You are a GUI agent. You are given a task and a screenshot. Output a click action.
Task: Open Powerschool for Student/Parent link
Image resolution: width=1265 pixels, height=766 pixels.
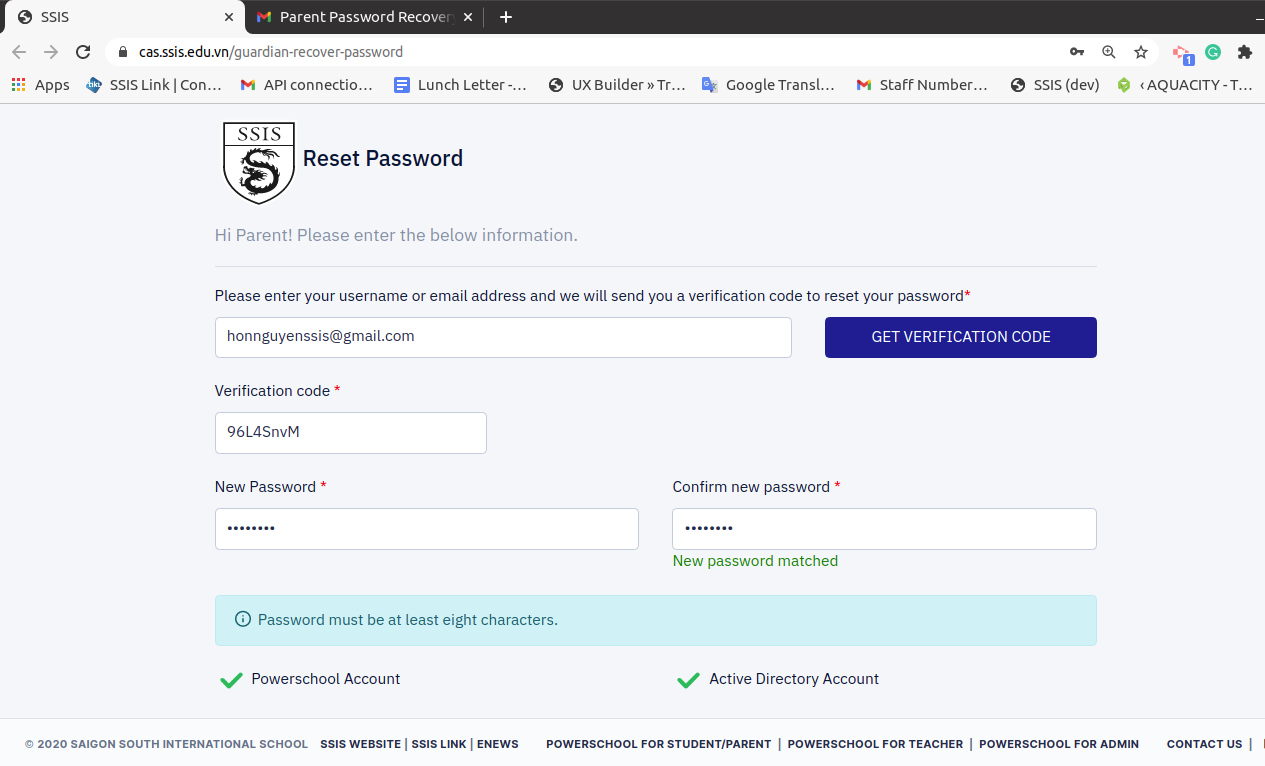(x=659, y=744)
